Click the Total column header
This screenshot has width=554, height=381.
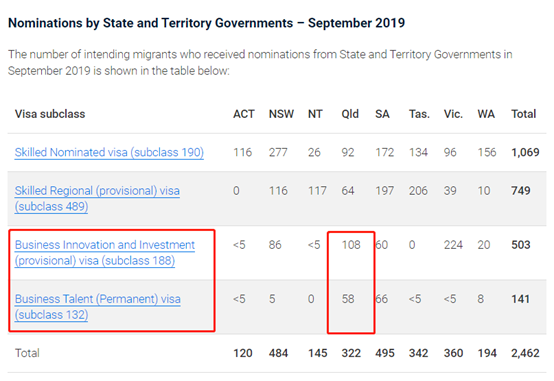pyautogui.click(x=524, y=114)
